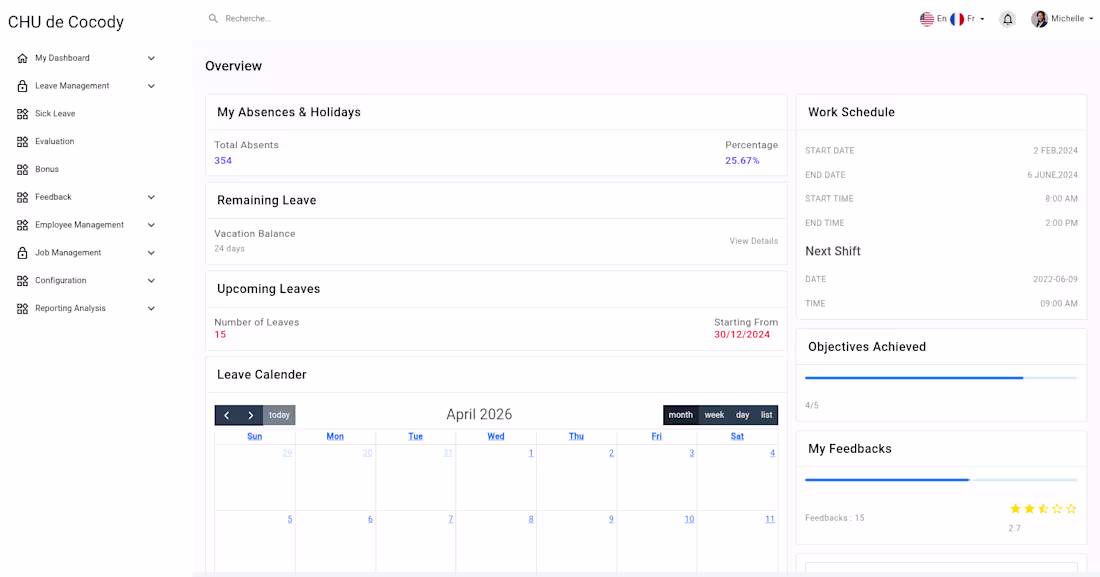Image resolution: width=1100 pixels, height=577 pixels.
Task: Expand the Configuration menu
Action: point(151,280)
